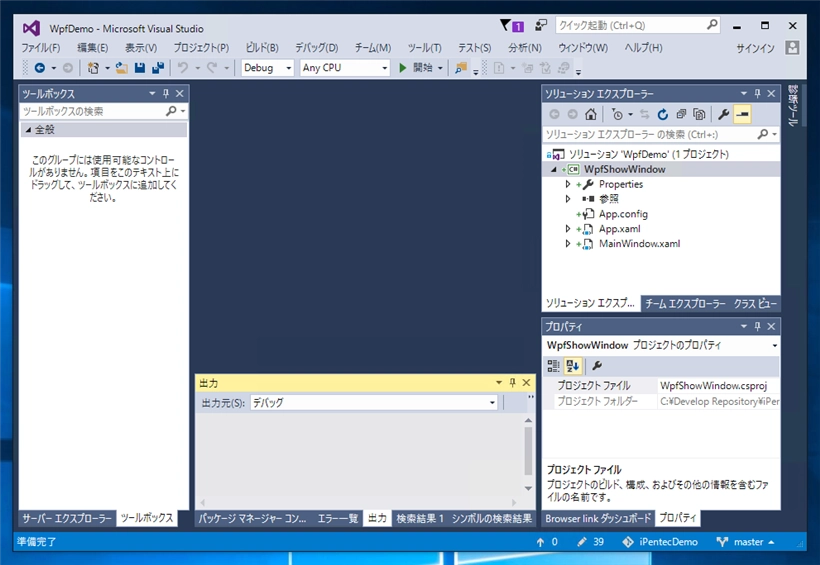Toggle pin on the プロパティ panel

(x=757, y=326)
